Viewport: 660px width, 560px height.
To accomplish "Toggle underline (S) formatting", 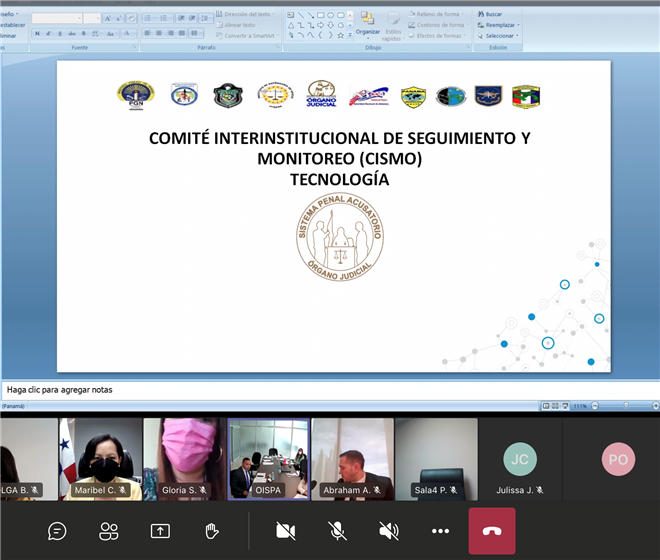I will 60,33.
